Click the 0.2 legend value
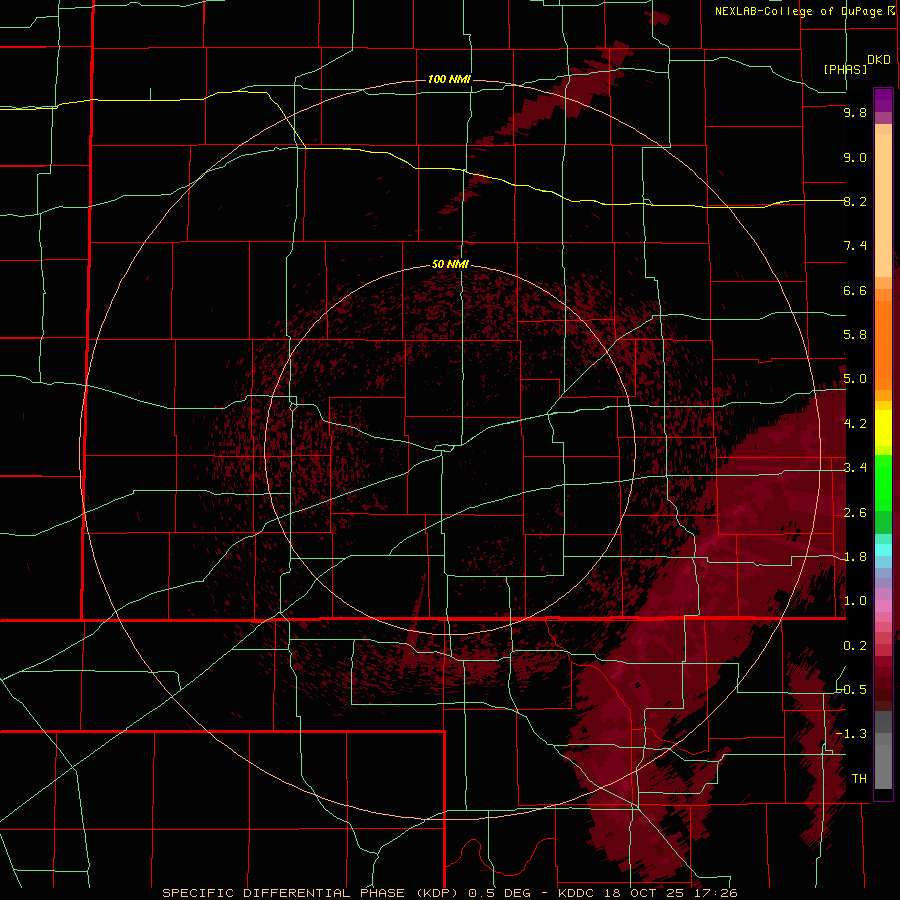 pyautogui.click(x=855, y=646)
